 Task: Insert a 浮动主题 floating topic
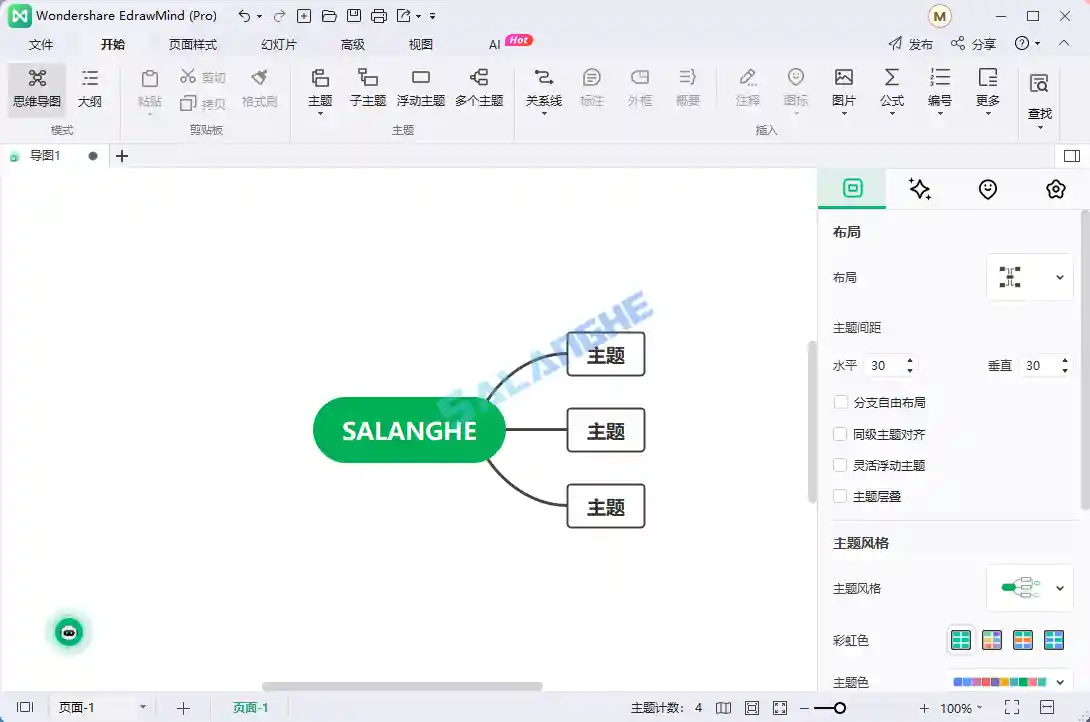click(419, 90)
